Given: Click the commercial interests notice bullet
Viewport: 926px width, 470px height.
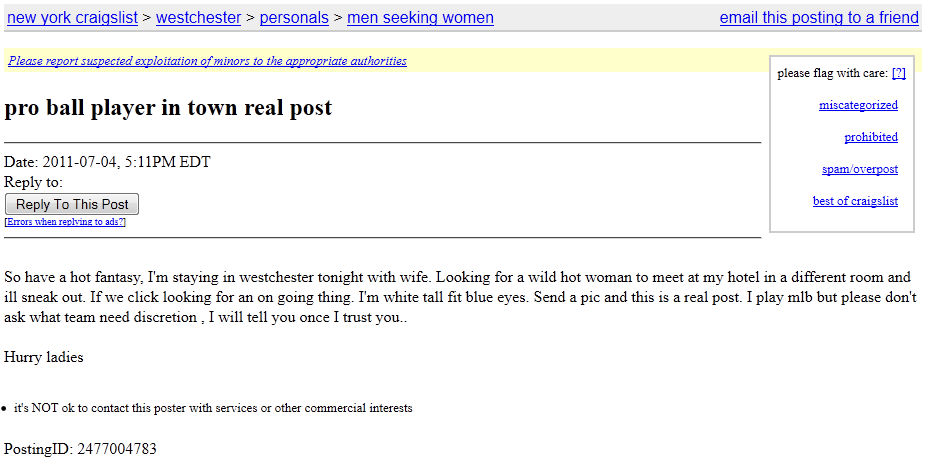Looking at the screenshot, I should (x=213, y=408).
